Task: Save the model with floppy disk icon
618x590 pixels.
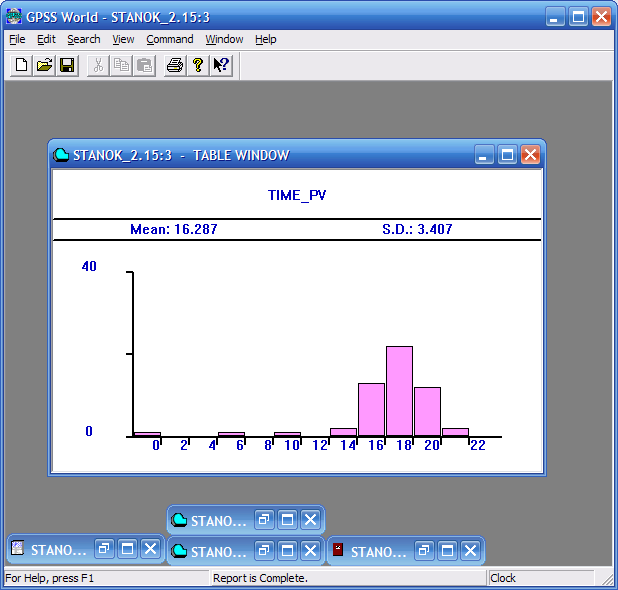Action: point(67,65)
